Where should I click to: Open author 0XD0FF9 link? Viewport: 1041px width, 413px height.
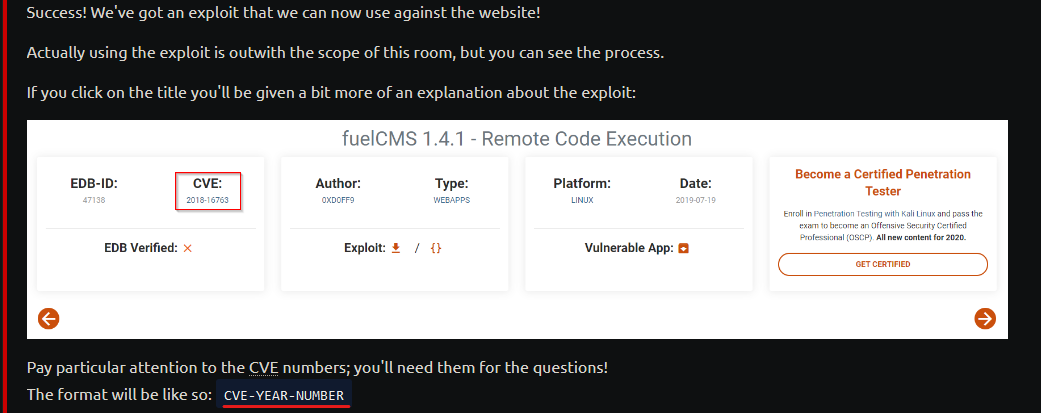pyautogui.click(x=338, y=200)
